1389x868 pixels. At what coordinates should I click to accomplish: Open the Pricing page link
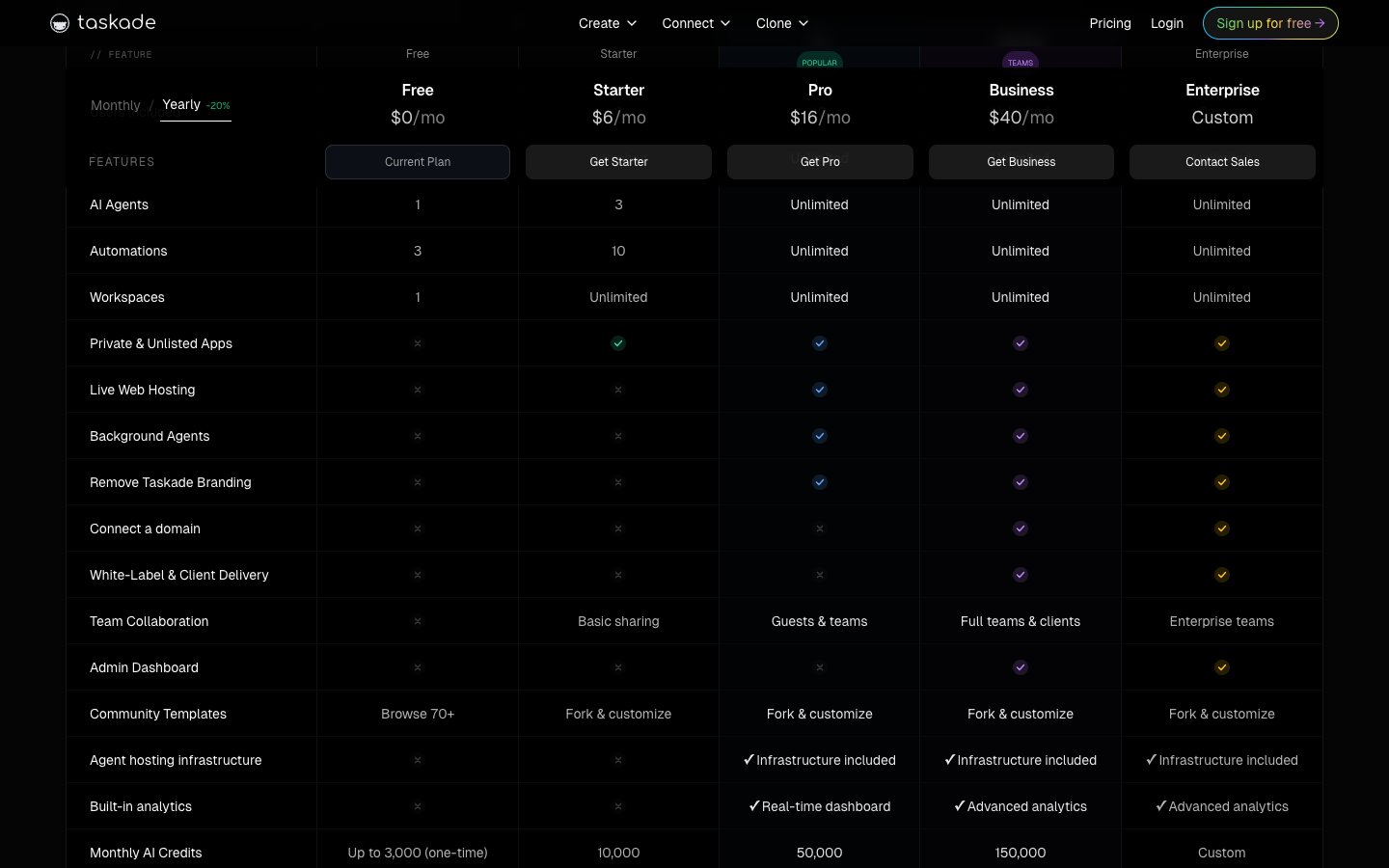(x=1109, y=23)
